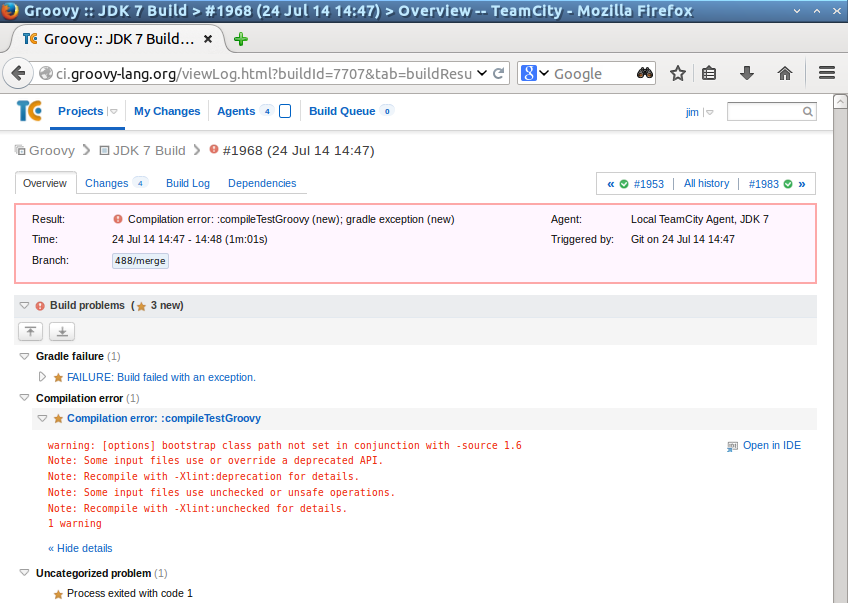Click the move-to-top arrow button under Build problems
The height and width of the screenshot is (603, 848).
pos(30,332)
